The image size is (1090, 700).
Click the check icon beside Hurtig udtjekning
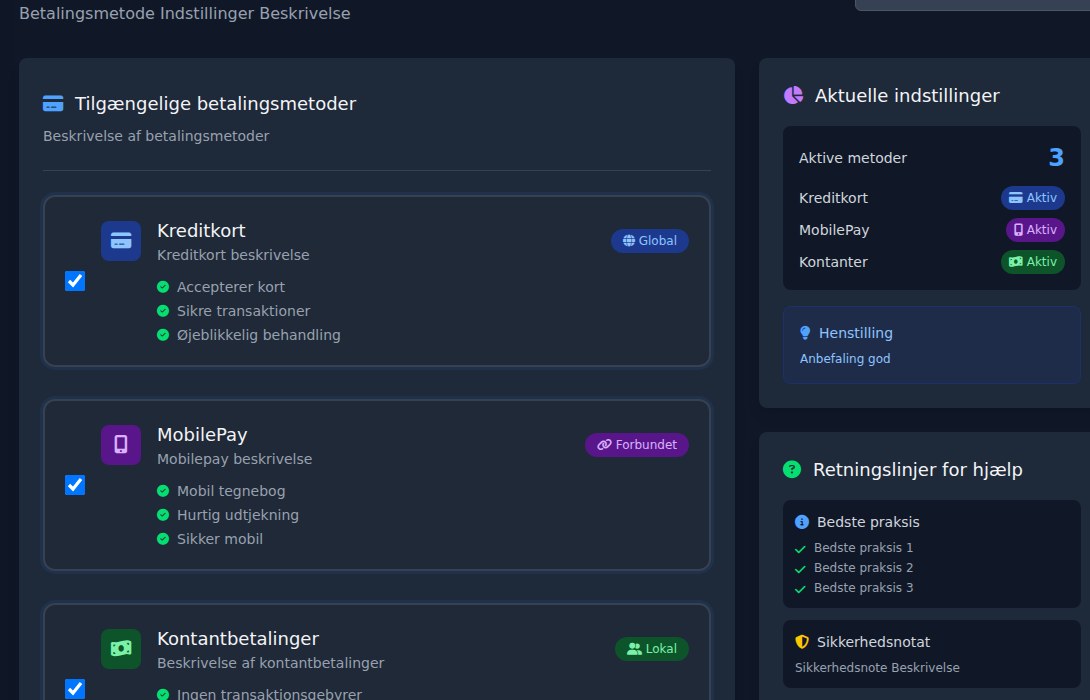pos(163,515)
